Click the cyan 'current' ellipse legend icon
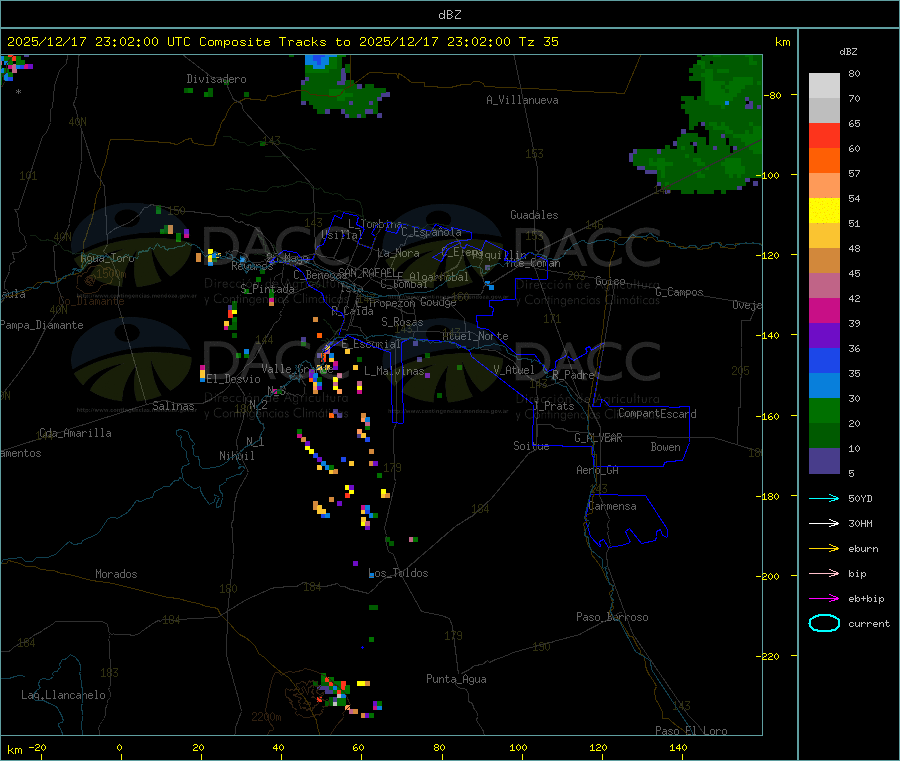This screenshot has width=900, height=761. (x=824, y=623)
